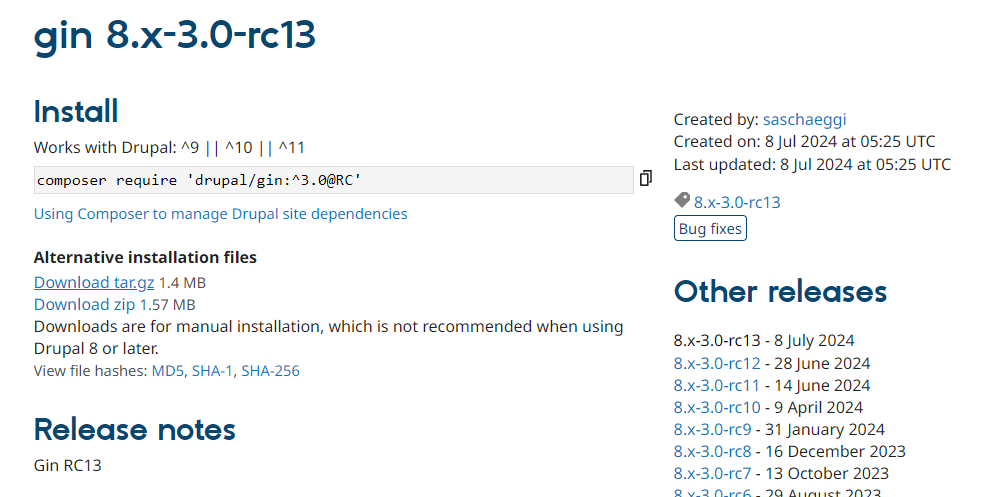Open Using Composer to manage dependencies link
The height and width of the screenshot is (497, 982).
(220, 214)
